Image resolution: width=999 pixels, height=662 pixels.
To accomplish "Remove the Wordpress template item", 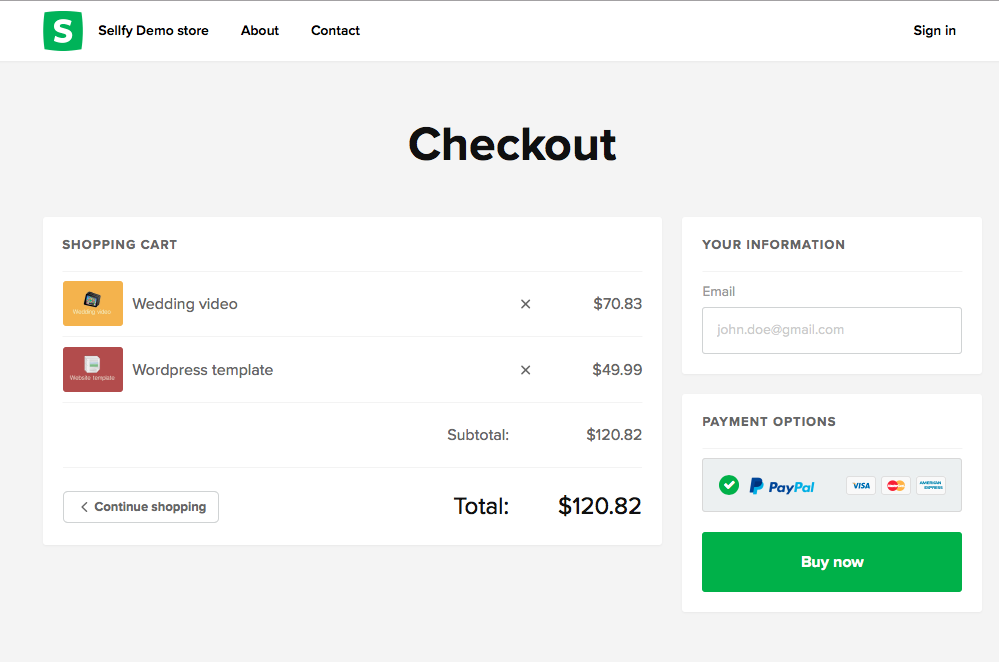I will [525, 370].
